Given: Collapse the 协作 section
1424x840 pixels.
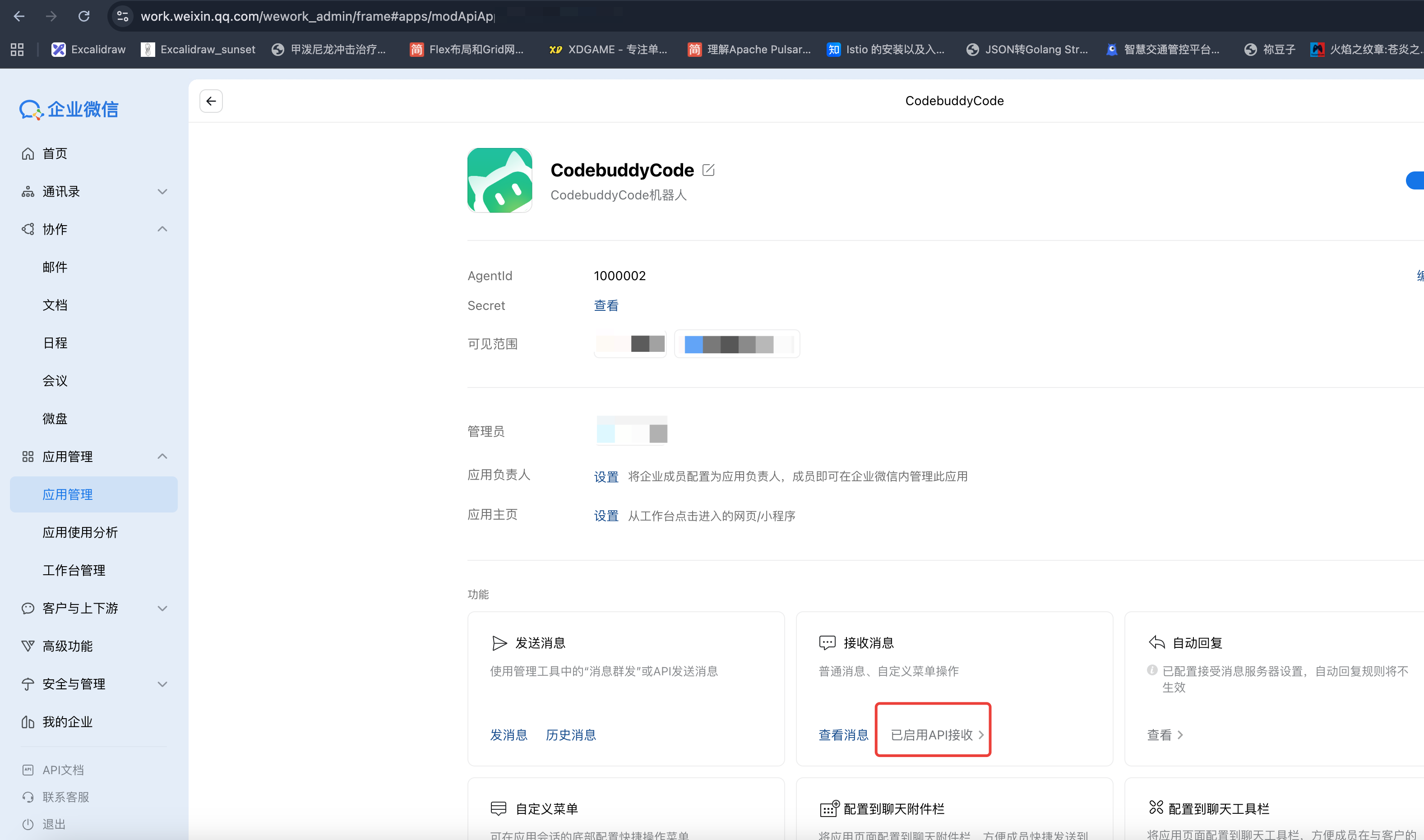Looking at the screenshot, I should tap(162, 229).
